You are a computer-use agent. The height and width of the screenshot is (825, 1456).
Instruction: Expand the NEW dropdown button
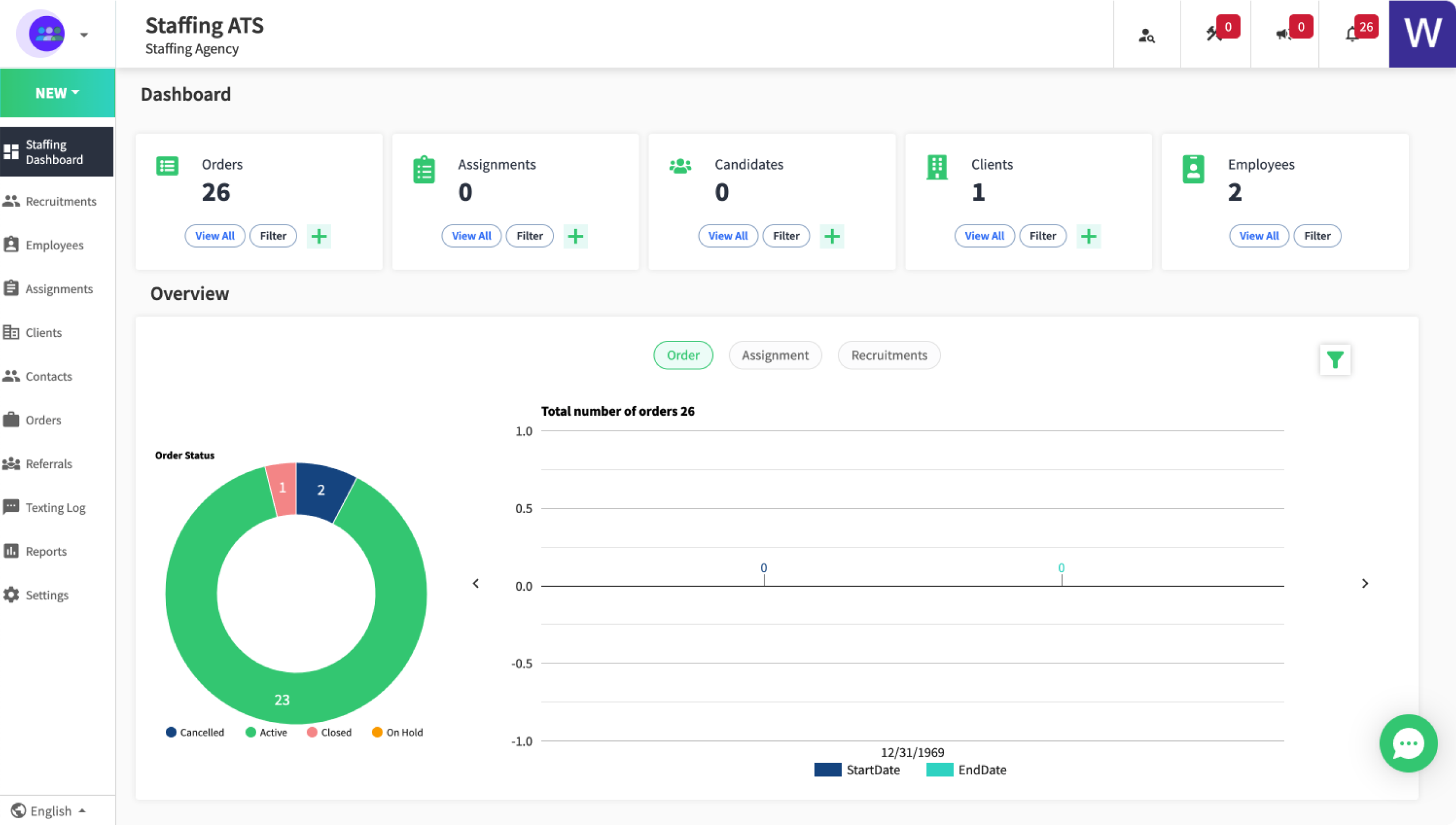point(57,93)
